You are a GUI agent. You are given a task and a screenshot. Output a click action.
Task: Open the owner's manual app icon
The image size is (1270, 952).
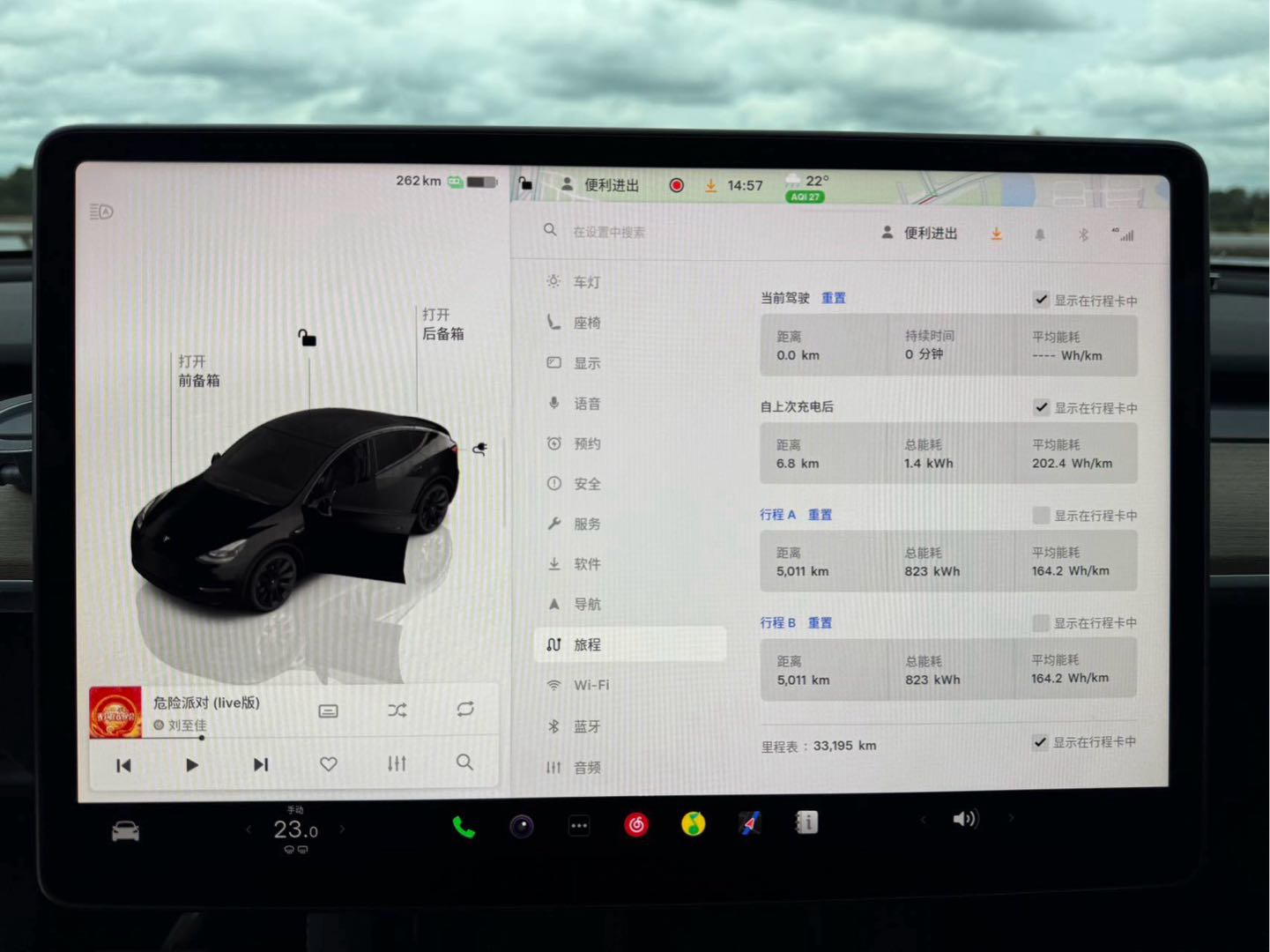(806, 822)
